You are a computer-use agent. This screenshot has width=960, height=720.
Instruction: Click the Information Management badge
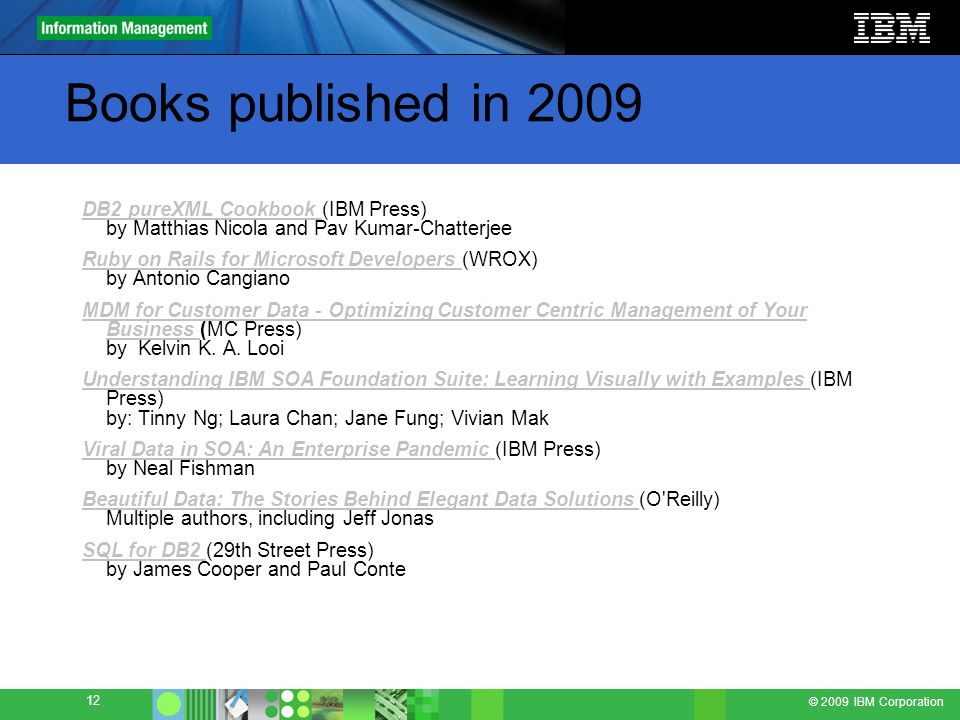(x=124, y=28)
